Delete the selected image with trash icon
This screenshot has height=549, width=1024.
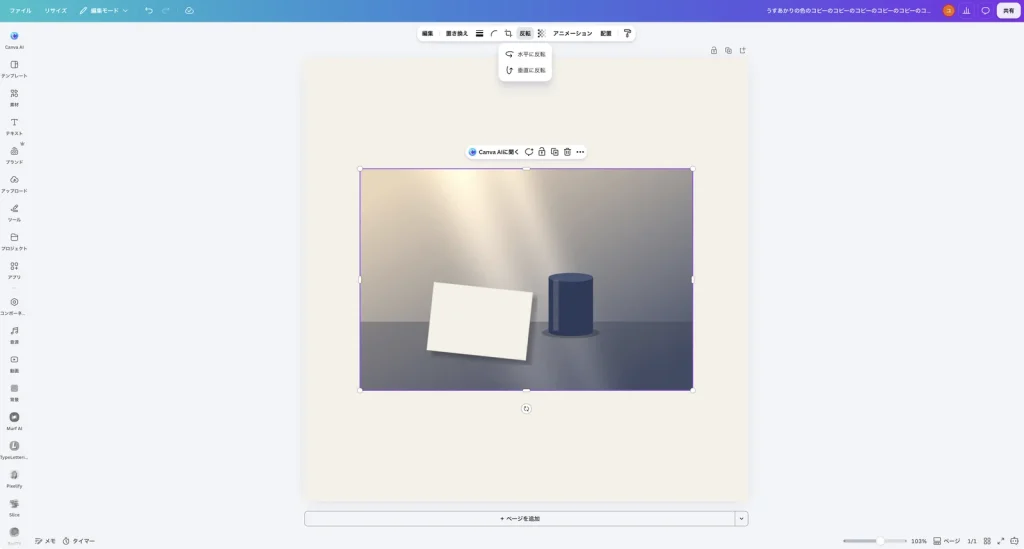(568, 152)
